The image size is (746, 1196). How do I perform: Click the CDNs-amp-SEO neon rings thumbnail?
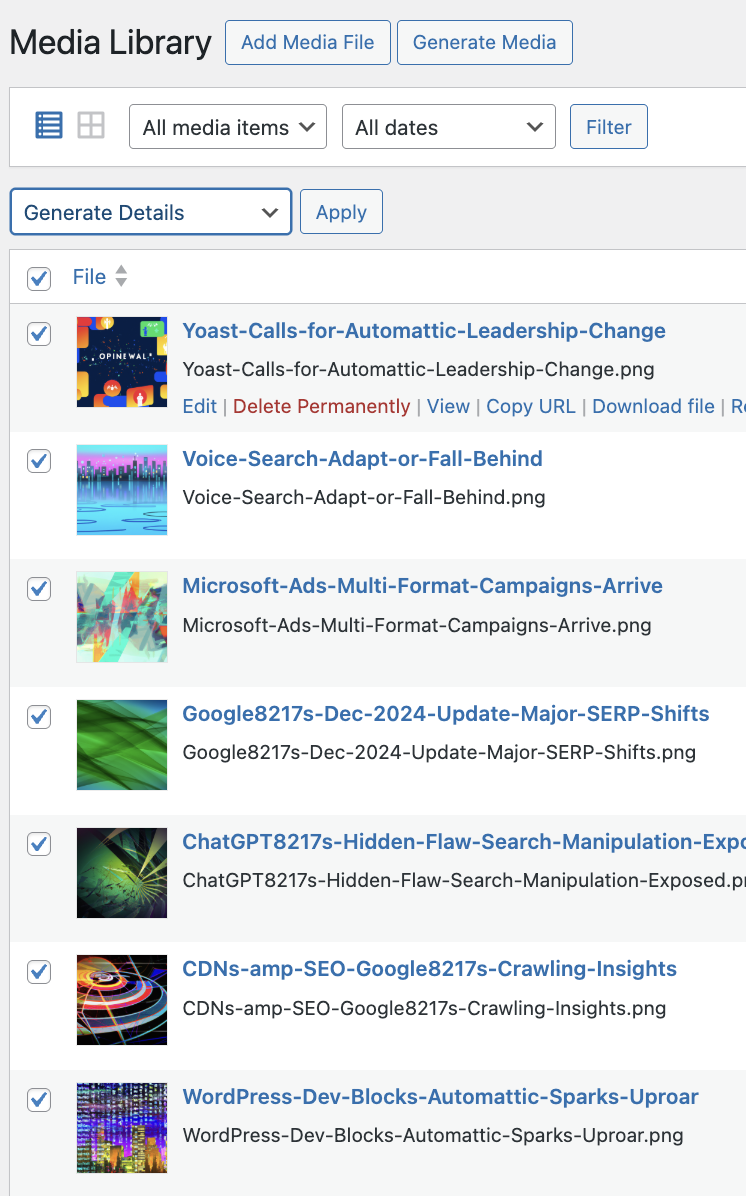click(122, 1000)
